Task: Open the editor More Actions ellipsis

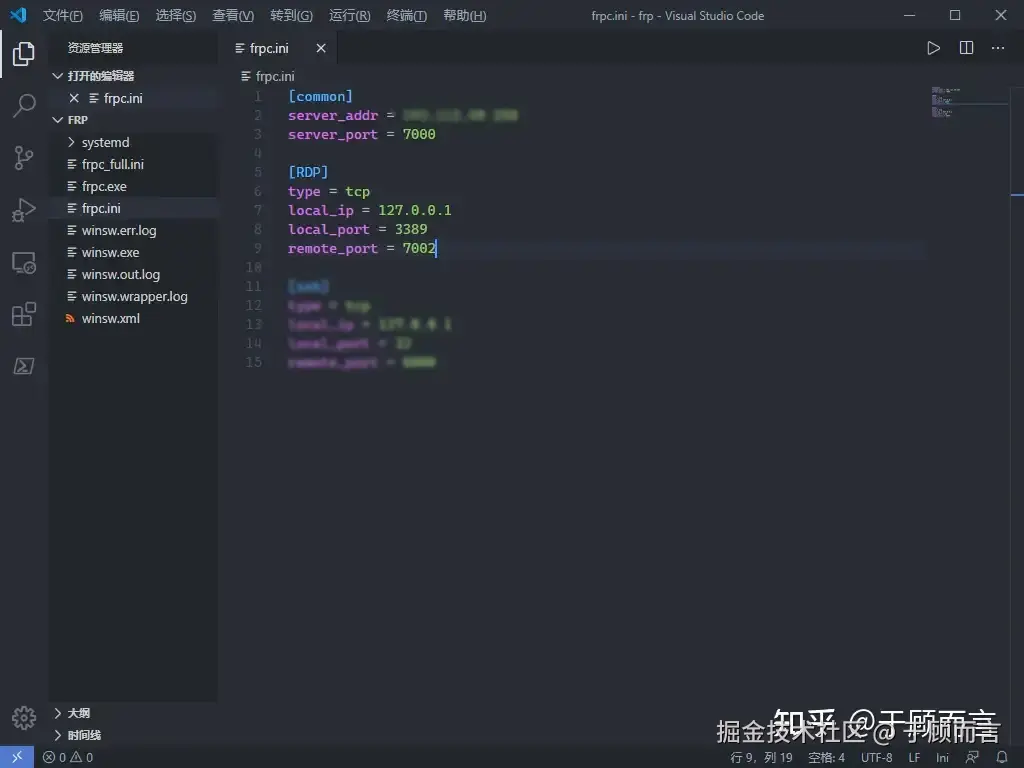Action: pyautogui.click(x=998, y=48)
